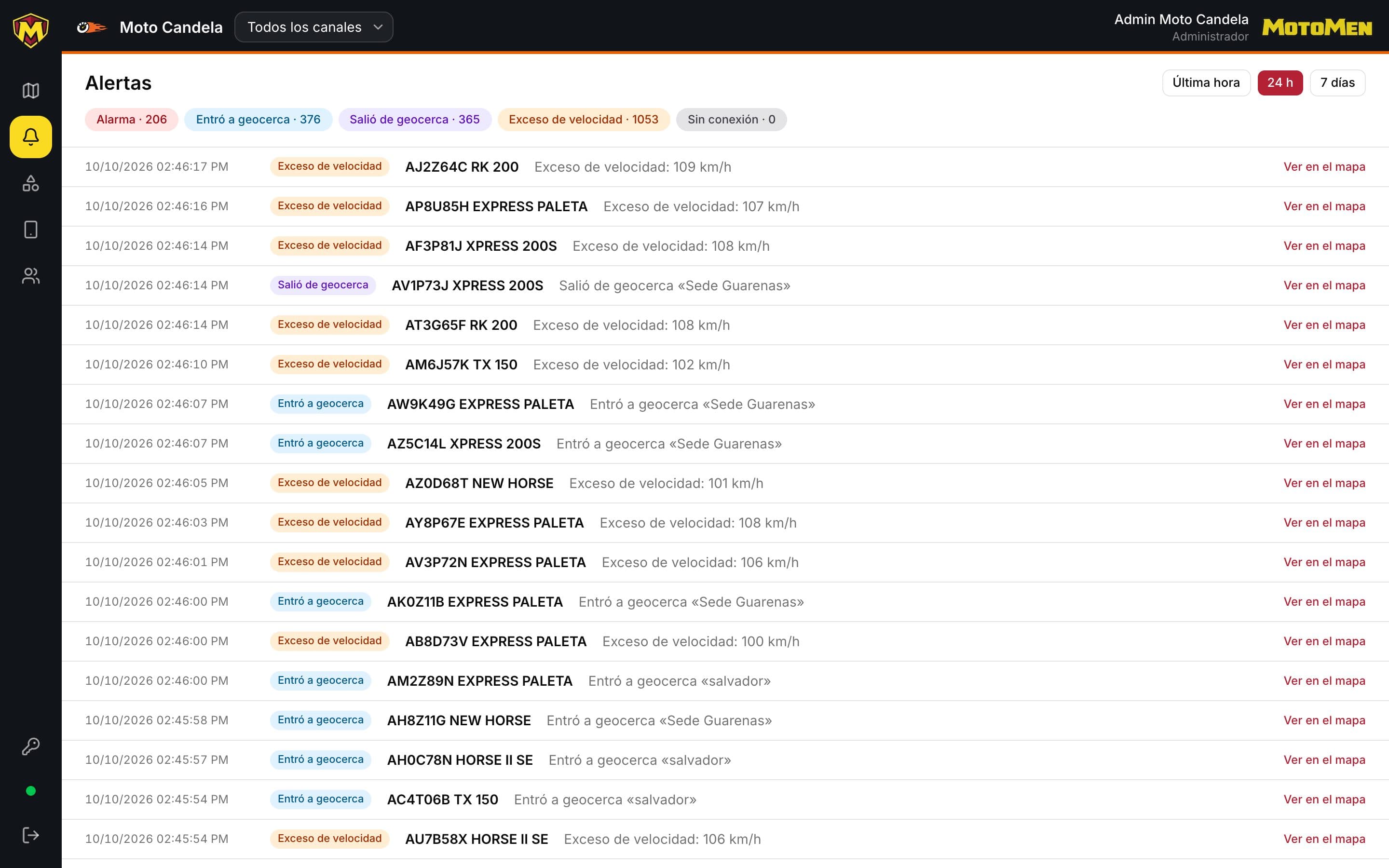Image resolution: width=1389 pixels, height=868 pixels.
Task: Click the AH0C78N HORSE II SE vehicle name
Action: [460, 760]
